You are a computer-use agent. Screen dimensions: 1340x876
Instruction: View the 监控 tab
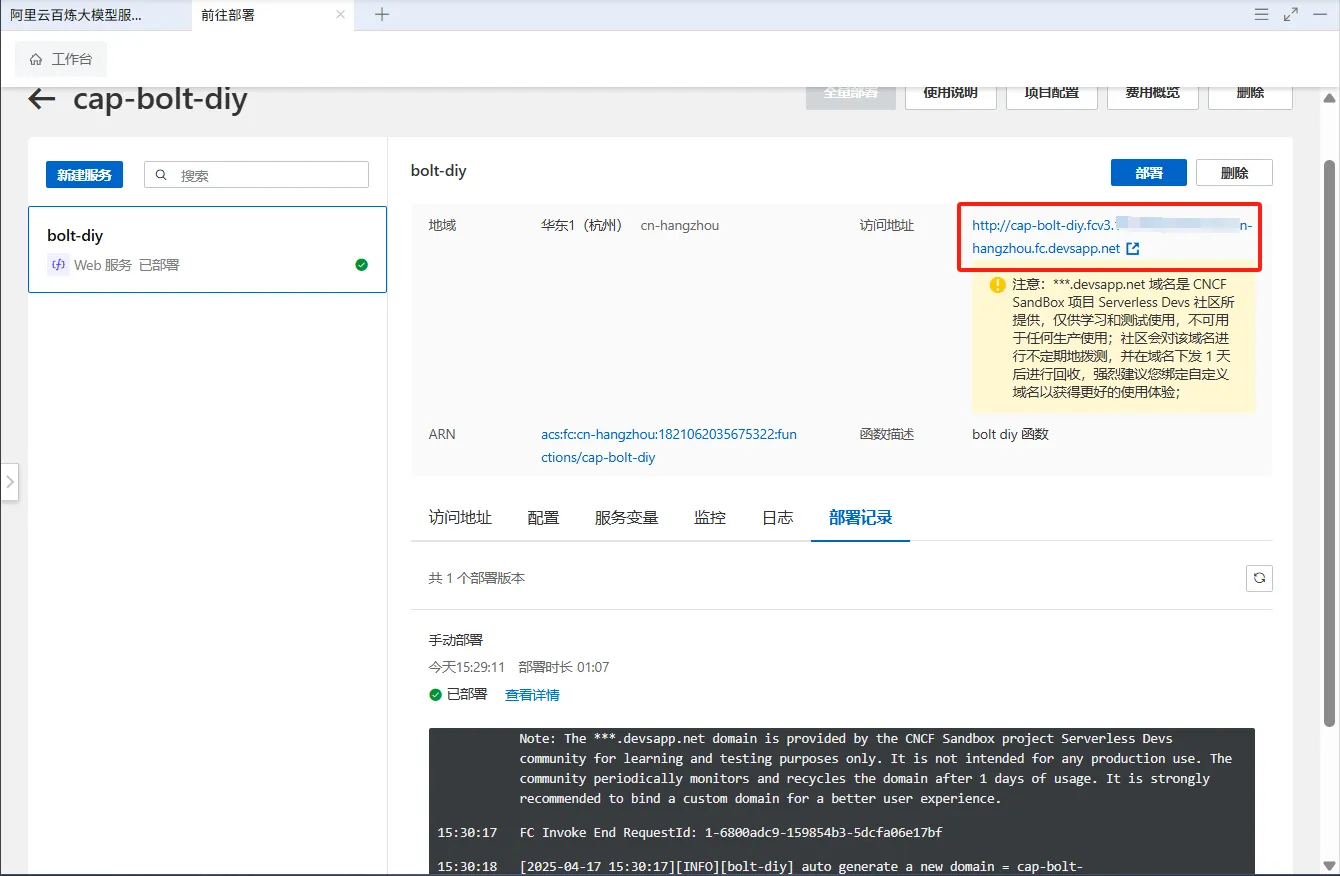pyautogui.click(x=710, y=517)
